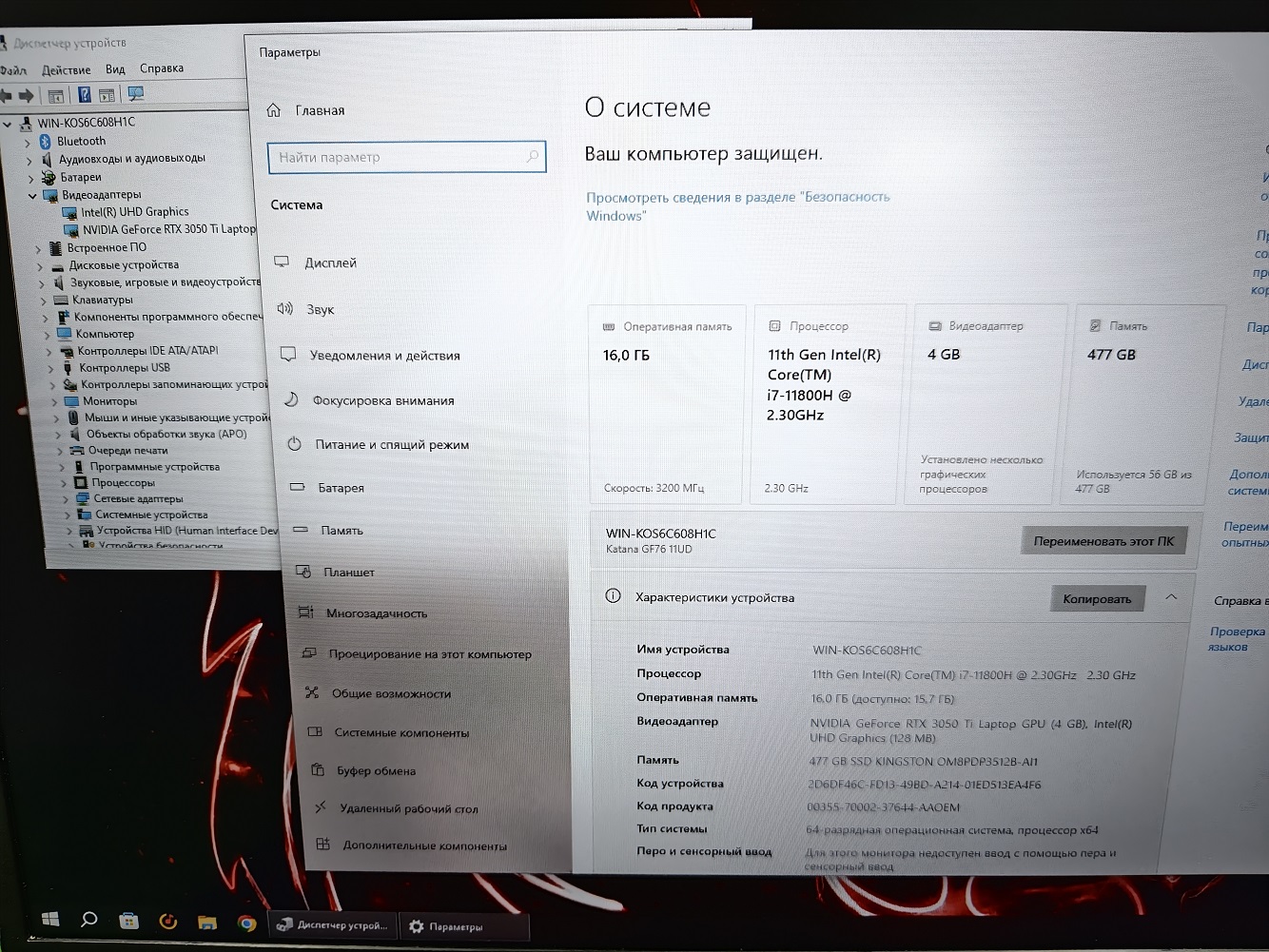The width and height of the screenshot is (1269, 952).
Task: Collapse the Видеоадаптеры node arrow
Action: [33, 196]
